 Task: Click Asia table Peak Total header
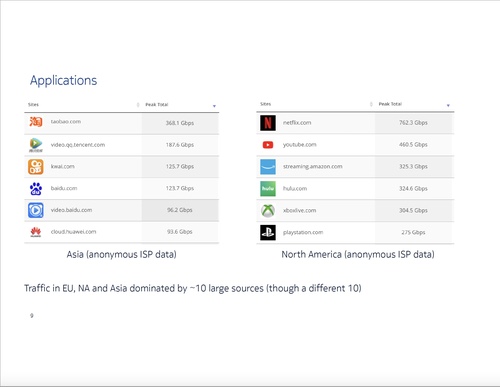(157, 105)
